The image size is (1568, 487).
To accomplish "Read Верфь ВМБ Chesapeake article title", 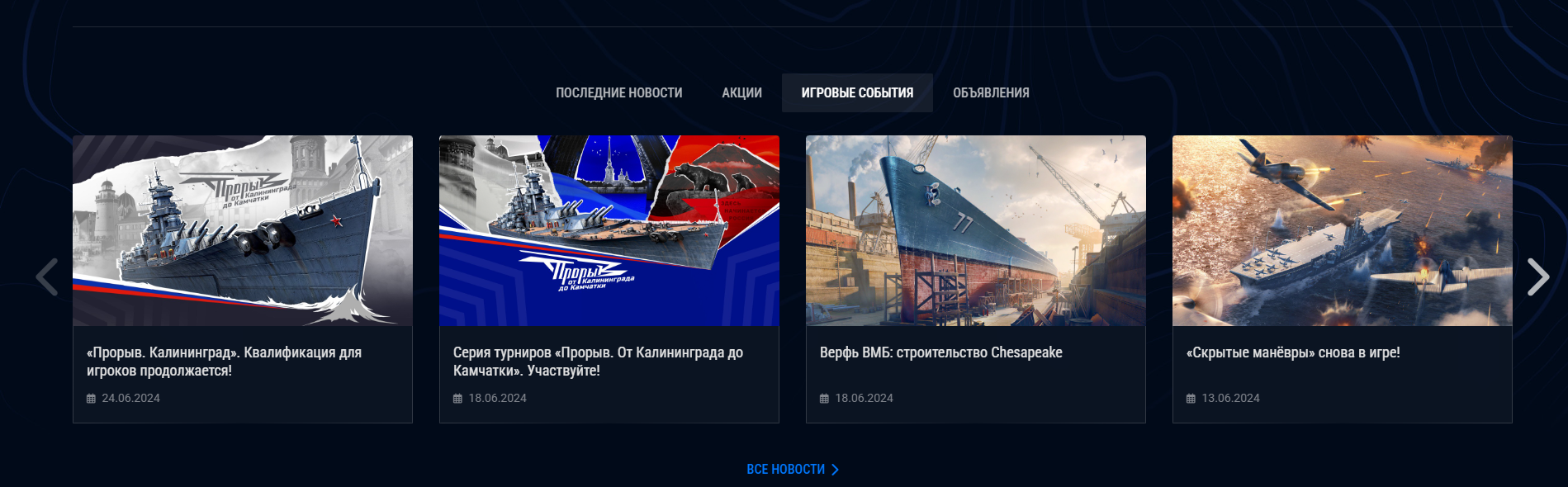I will click(940, 352).
